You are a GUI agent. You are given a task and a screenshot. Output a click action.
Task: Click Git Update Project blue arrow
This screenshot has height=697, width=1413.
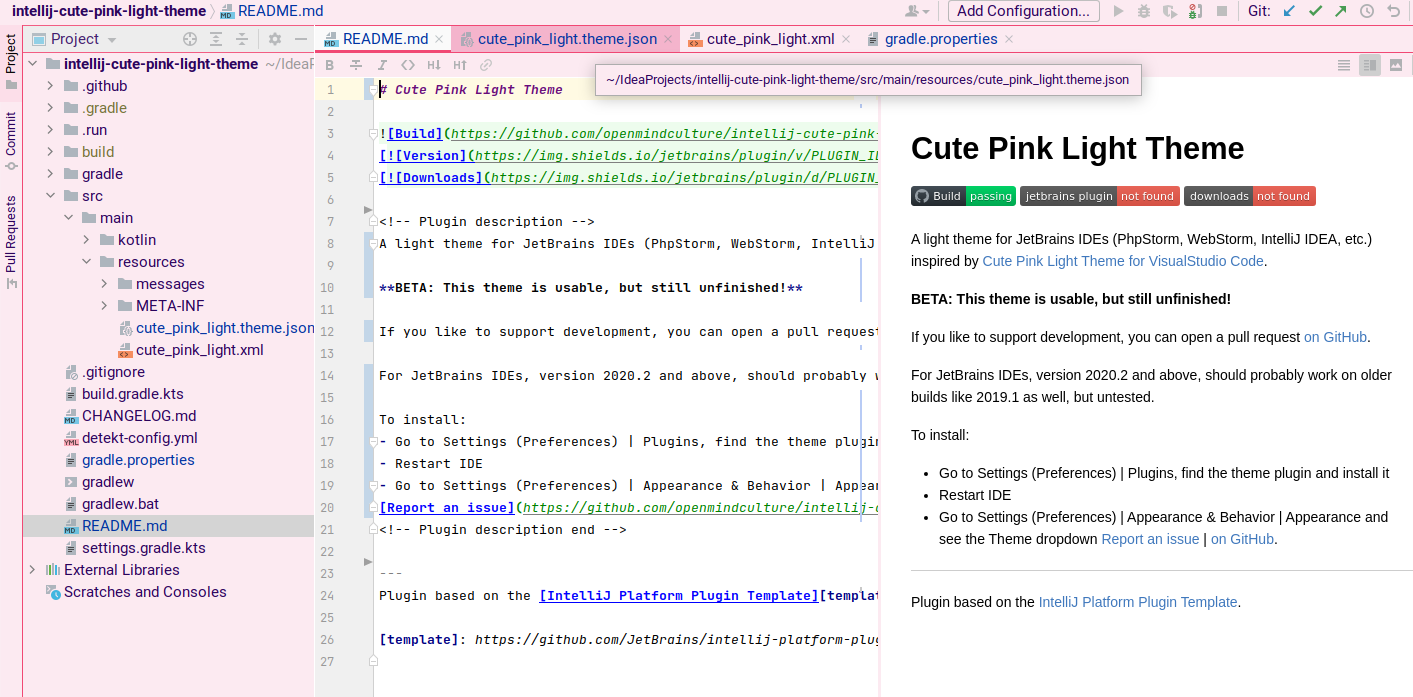(x=1289, y=11)
